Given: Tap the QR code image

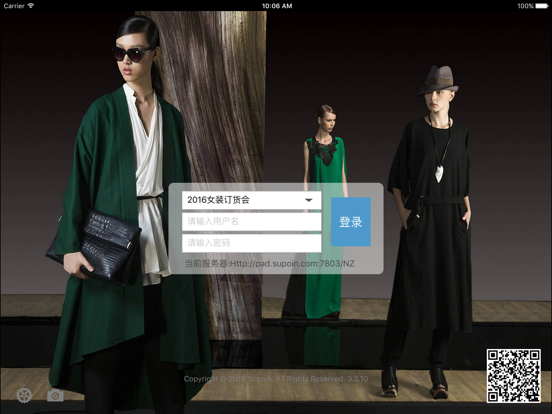Looking at the screenshot, I should [514, 376].
